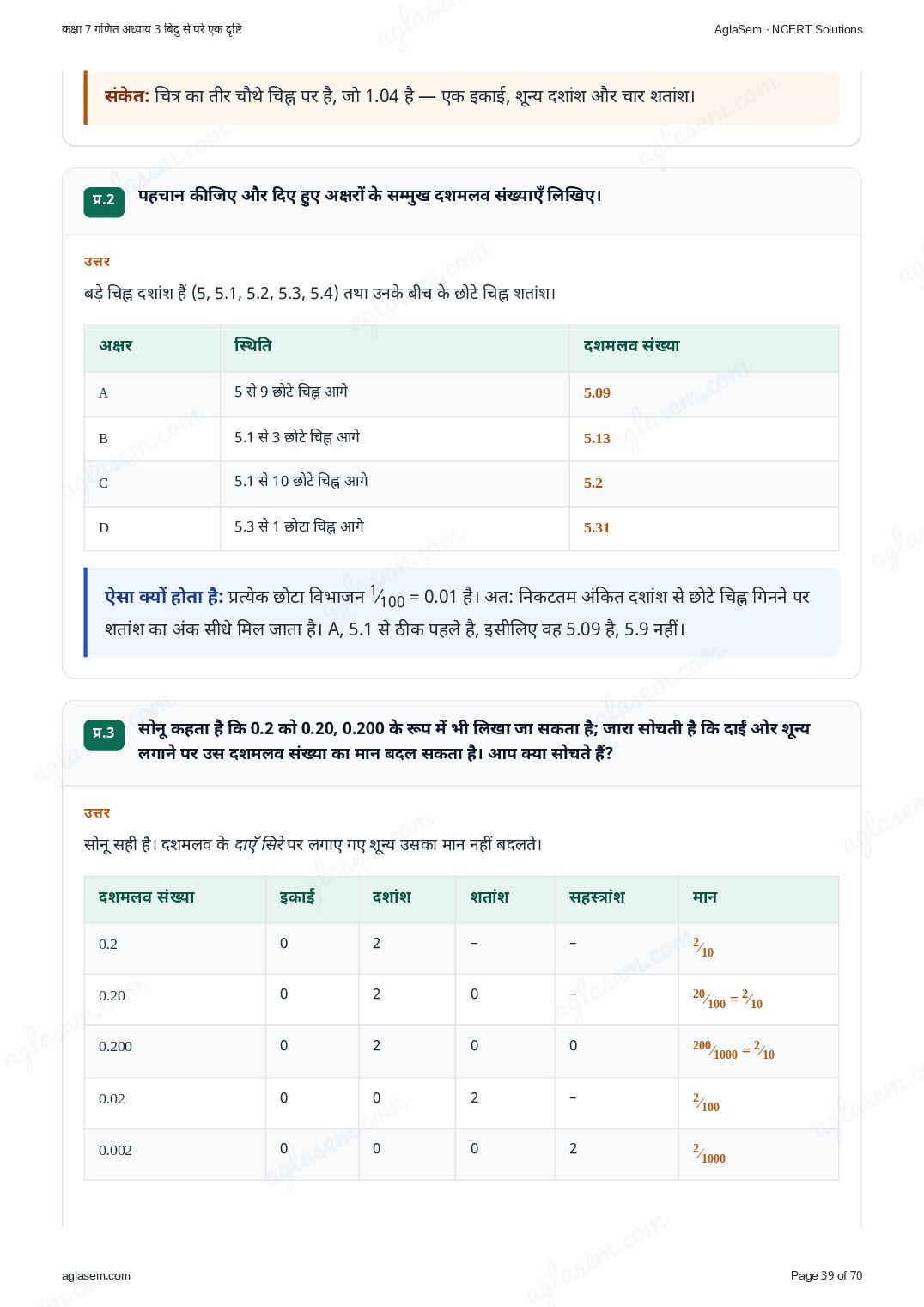The height and width of the screenshot is (1307, 924).
Task: Open the aglasem.com footer link
Action: pyautogui.click(x=96, y=1275)
